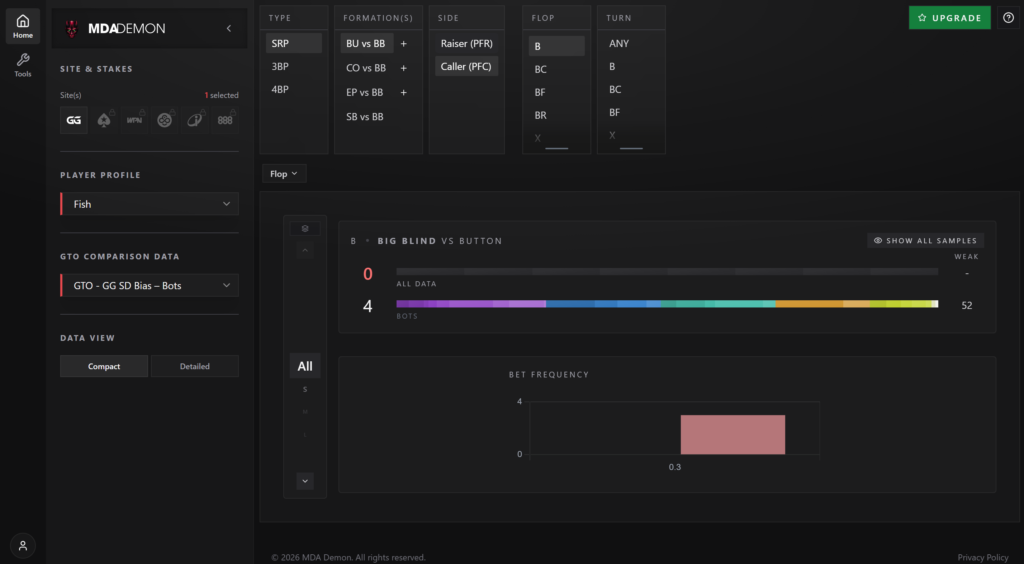Open the user account profile icon
The image size is (1024, 564).
tap(23, 545)
